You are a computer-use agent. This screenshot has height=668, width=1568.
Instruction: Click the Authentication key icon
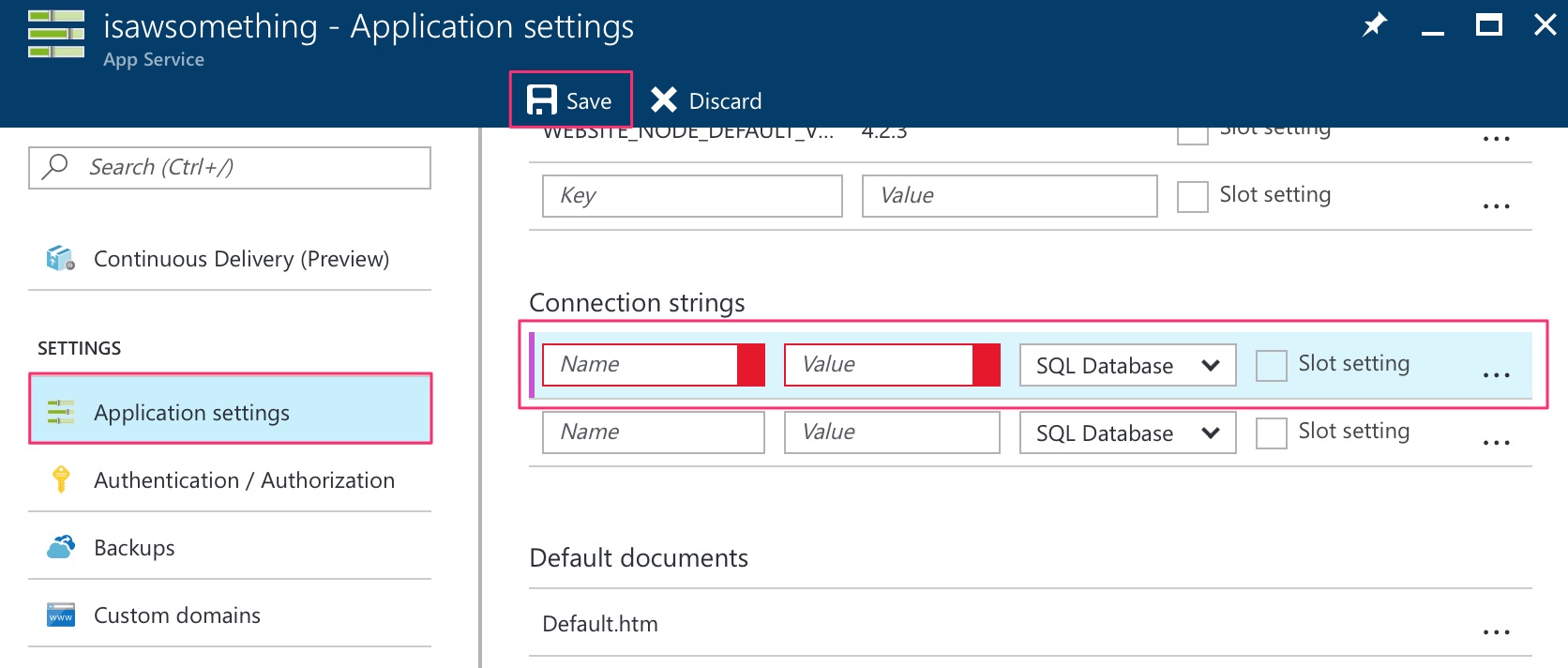(x=61, y=479)
